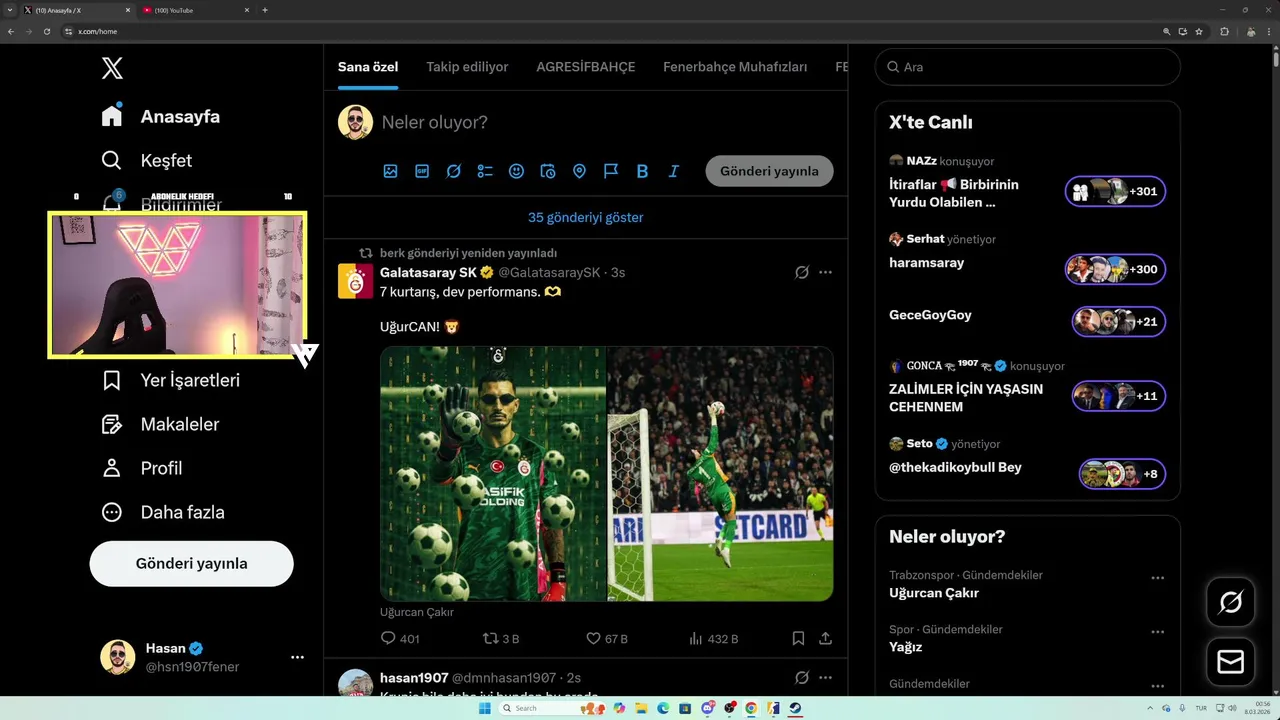Image resolution: width=1280 pixels, height=720 pixels.
Task: Open emoji picker in composer
Action: click(x=516, y=171)
